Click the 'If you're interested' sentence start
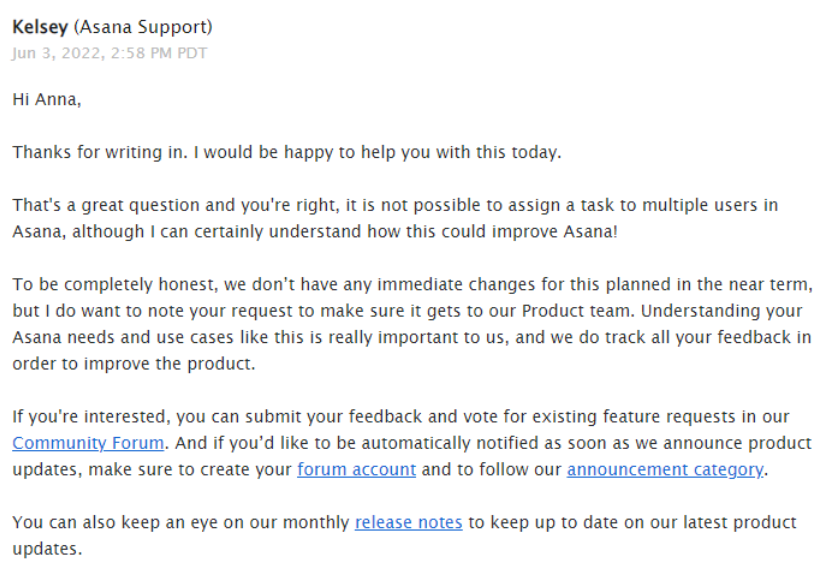Screen dimensions: 824x562 [x=90, y=417]
